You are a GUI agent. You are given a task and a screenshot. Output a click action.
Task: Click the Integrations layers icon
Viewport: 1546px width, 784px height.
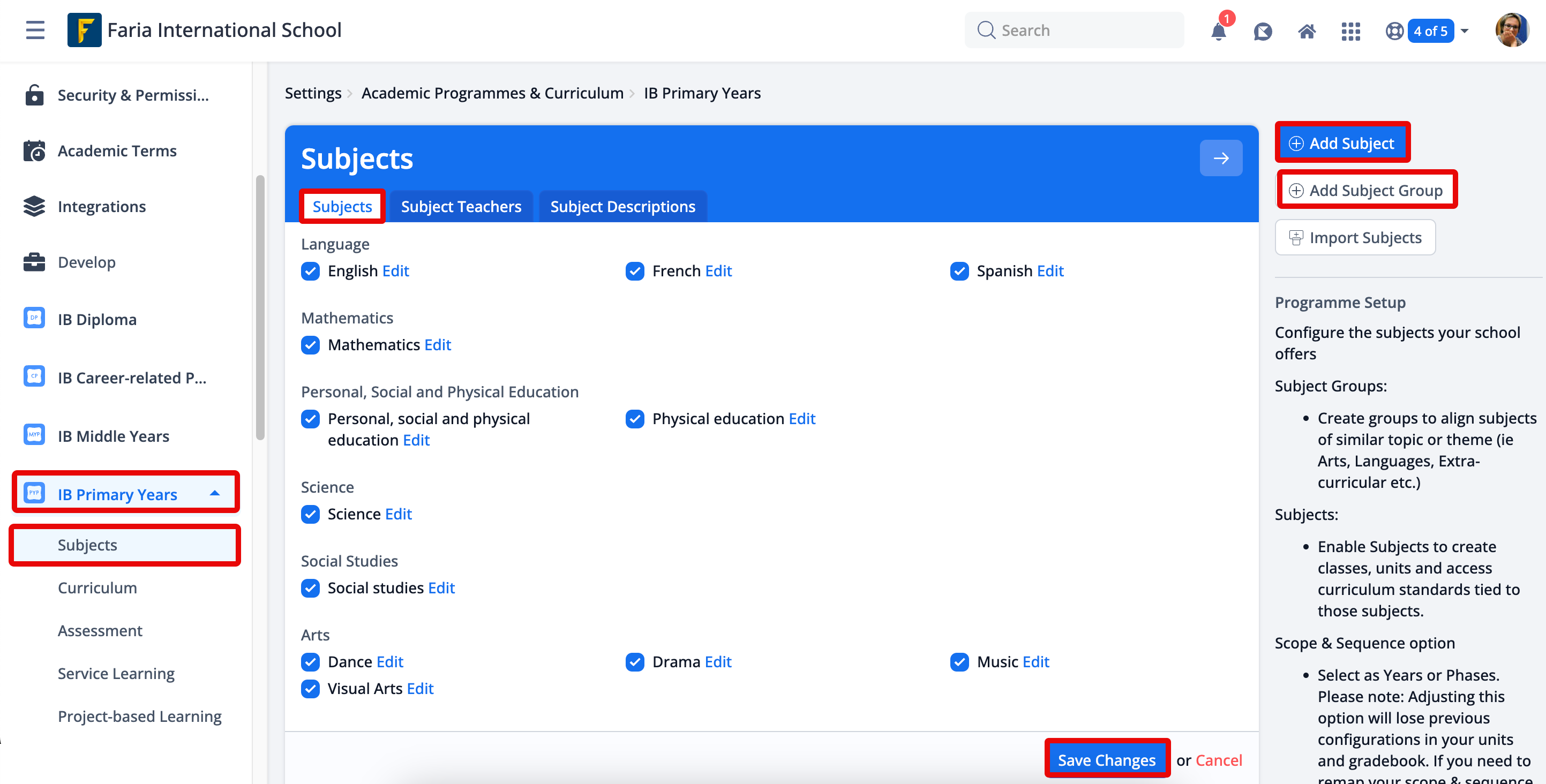point(34,206)
